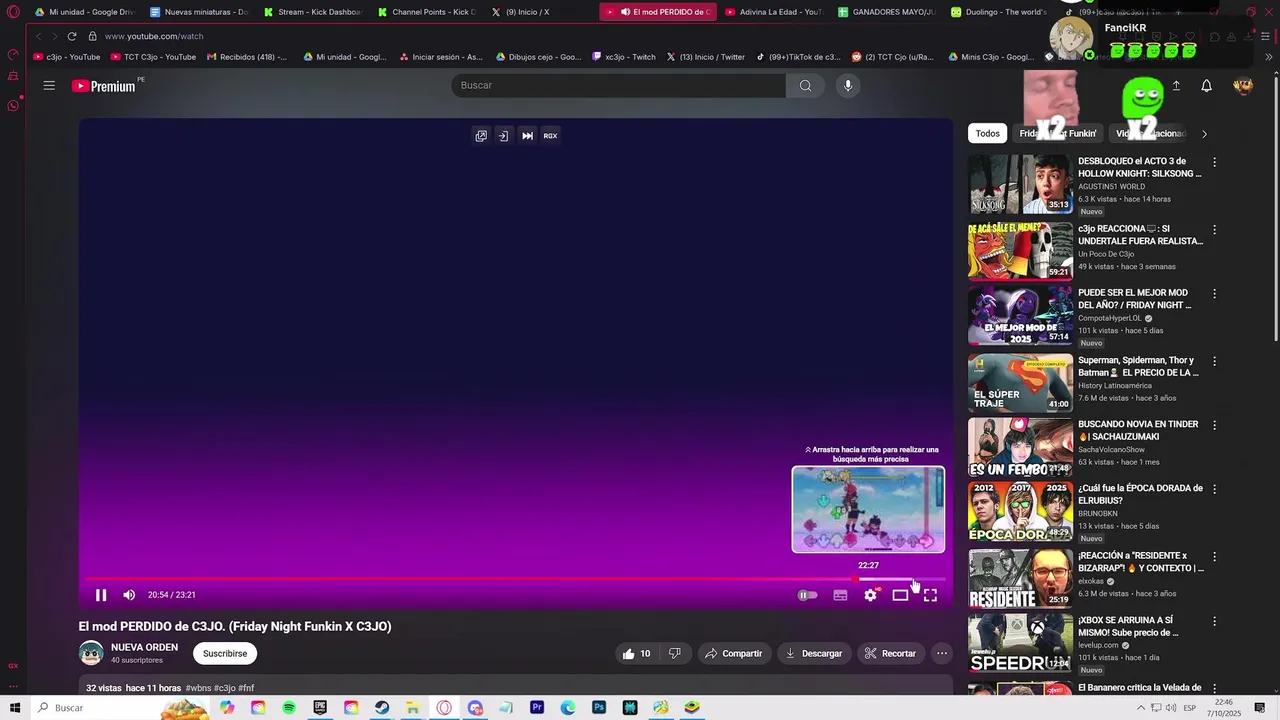Switch to Duolingo browser tab
Image resolution: width=1280 pixels, height=720 pixels.
point(999,12)
